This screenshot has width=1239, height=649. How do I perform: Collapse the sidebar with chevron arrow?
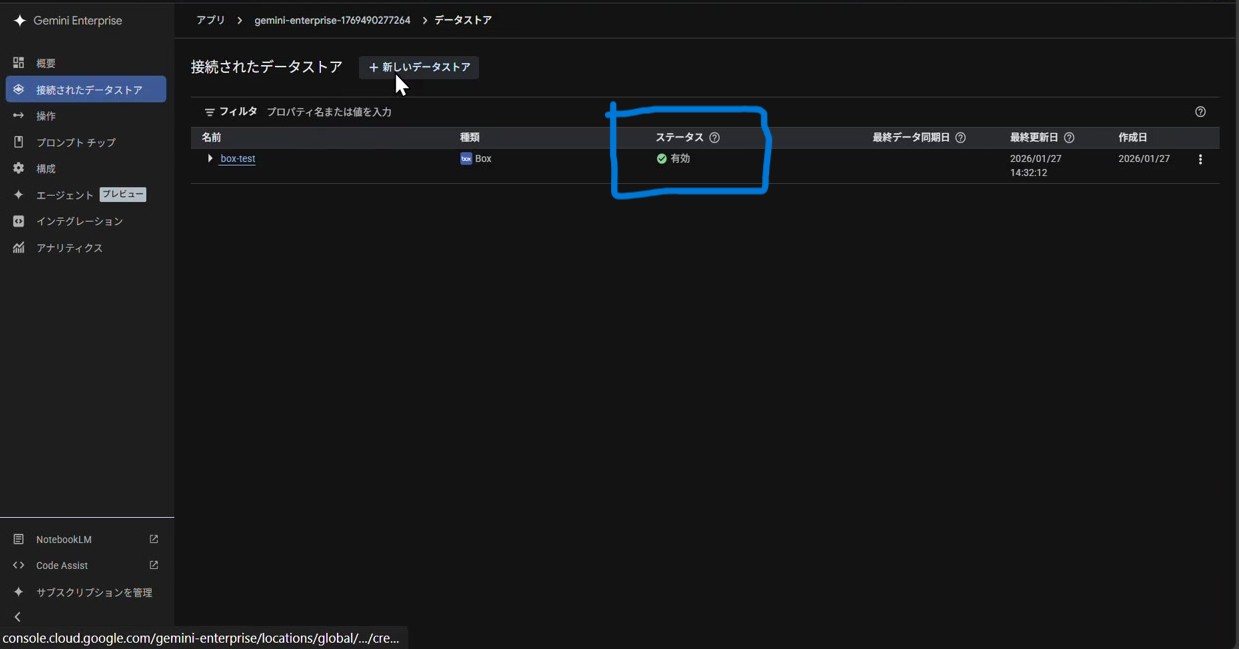pos(18,617)
